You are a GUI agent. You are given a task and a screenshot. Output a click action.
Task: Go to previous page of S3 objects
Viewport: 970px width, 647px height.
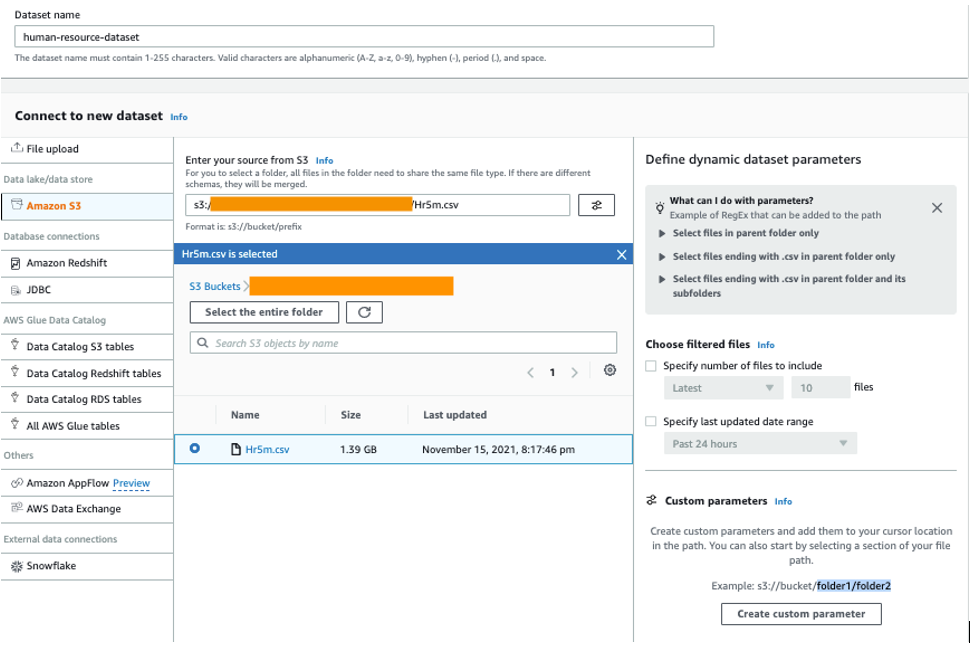tap(530, 372)
